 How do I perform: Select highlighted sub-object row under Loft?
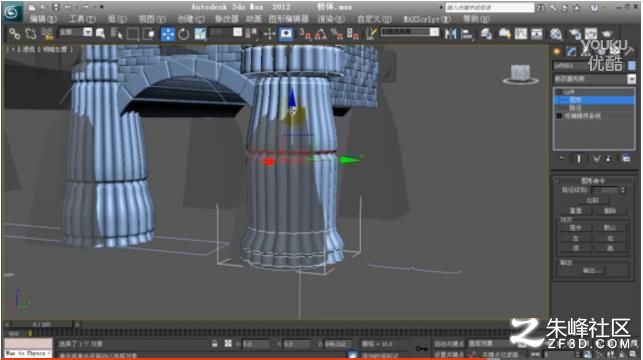[594, 100]
